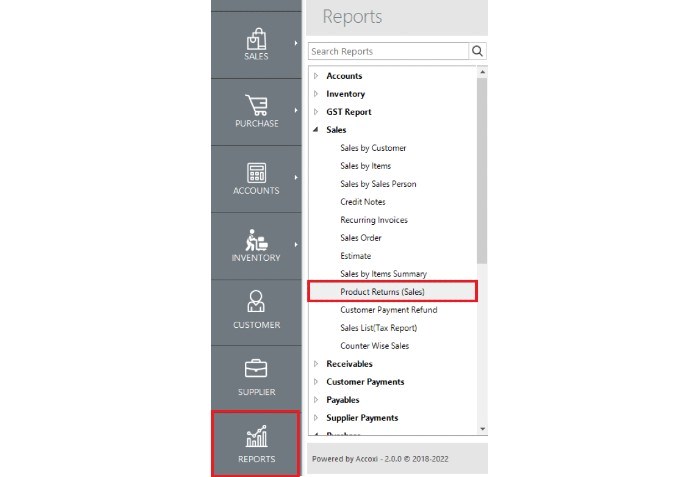The height and width of the screenshot is (477, 700).
Task: Open Product Returns (Sales) report
Action: 383,292
